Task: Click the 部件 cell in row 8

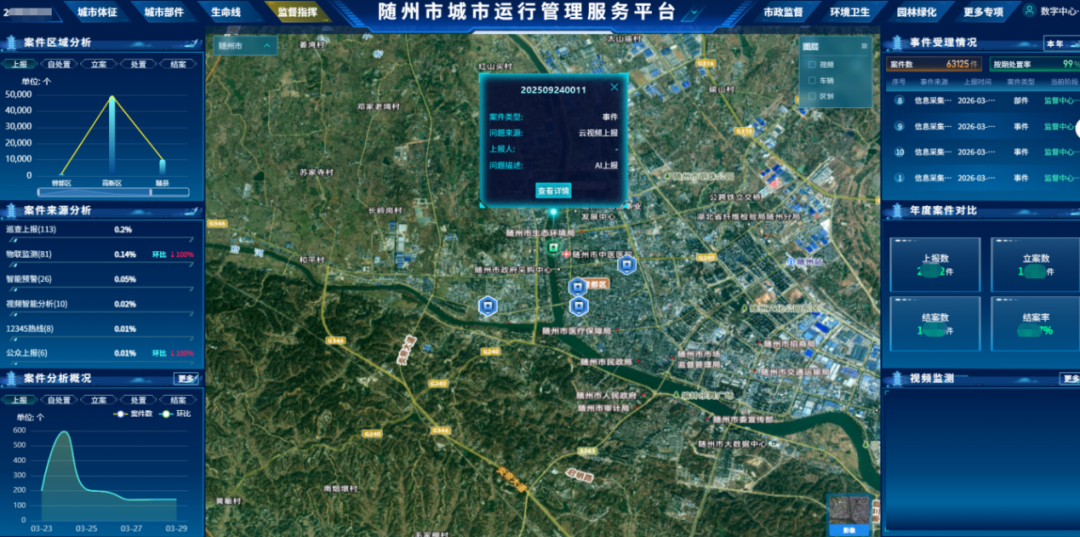Action: (x=1021, y=101)
